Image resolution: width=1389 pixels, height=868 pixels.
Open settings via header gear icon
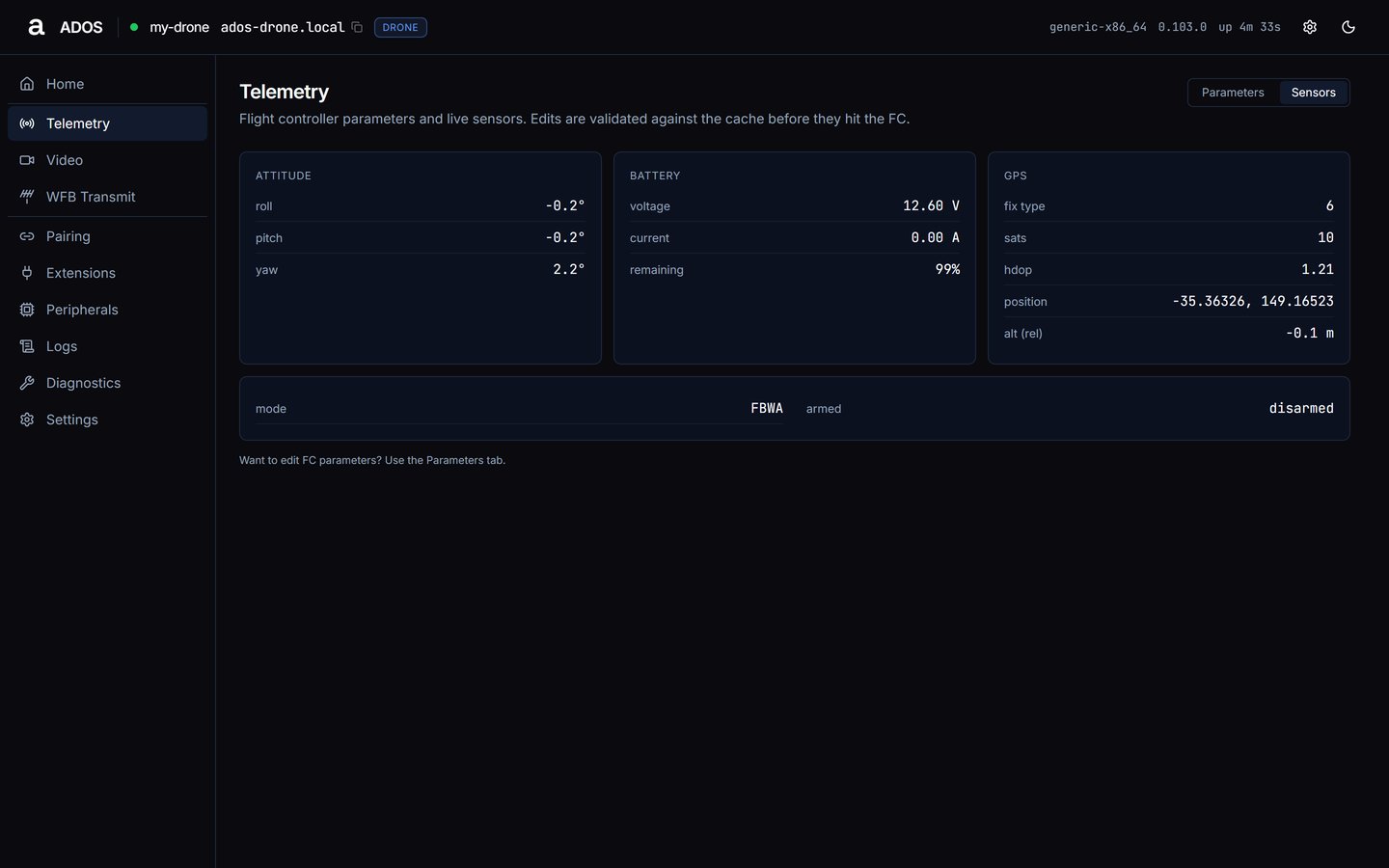[1310, 27]
